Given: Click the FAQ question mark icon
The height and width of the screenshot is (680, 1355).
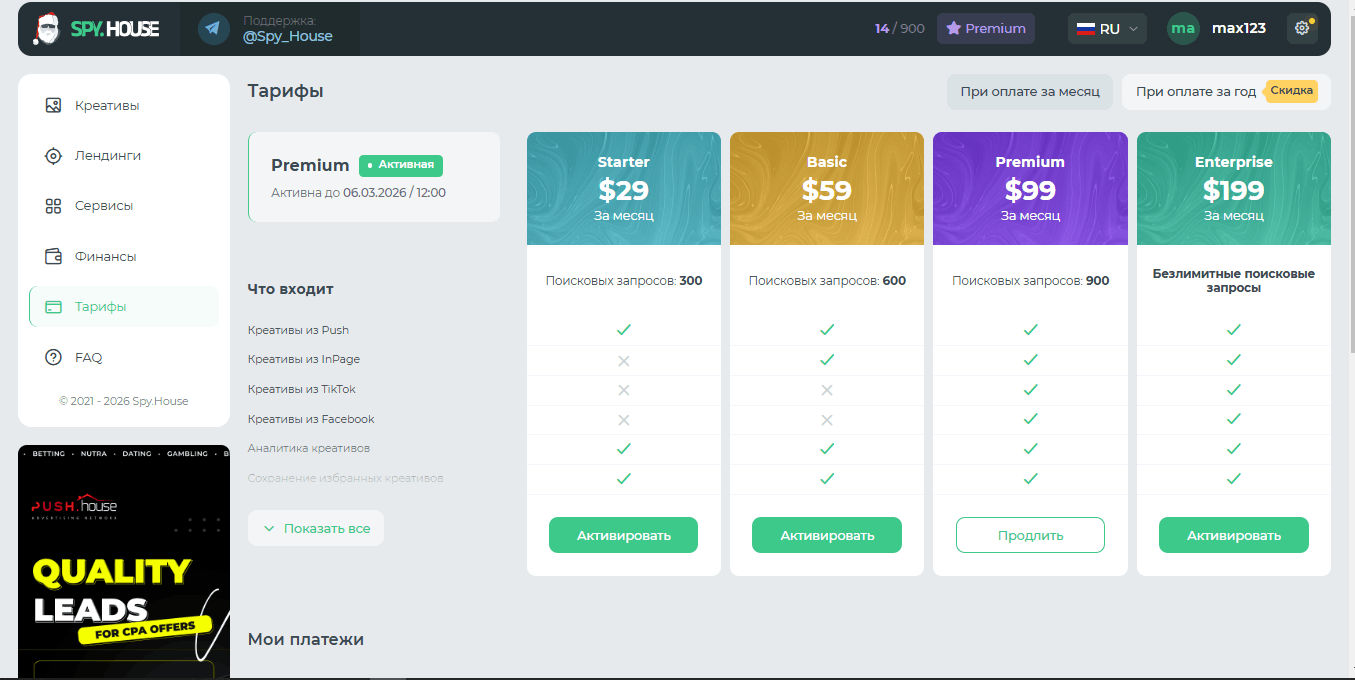Looking at the screenshot, I should click(54, 357).
